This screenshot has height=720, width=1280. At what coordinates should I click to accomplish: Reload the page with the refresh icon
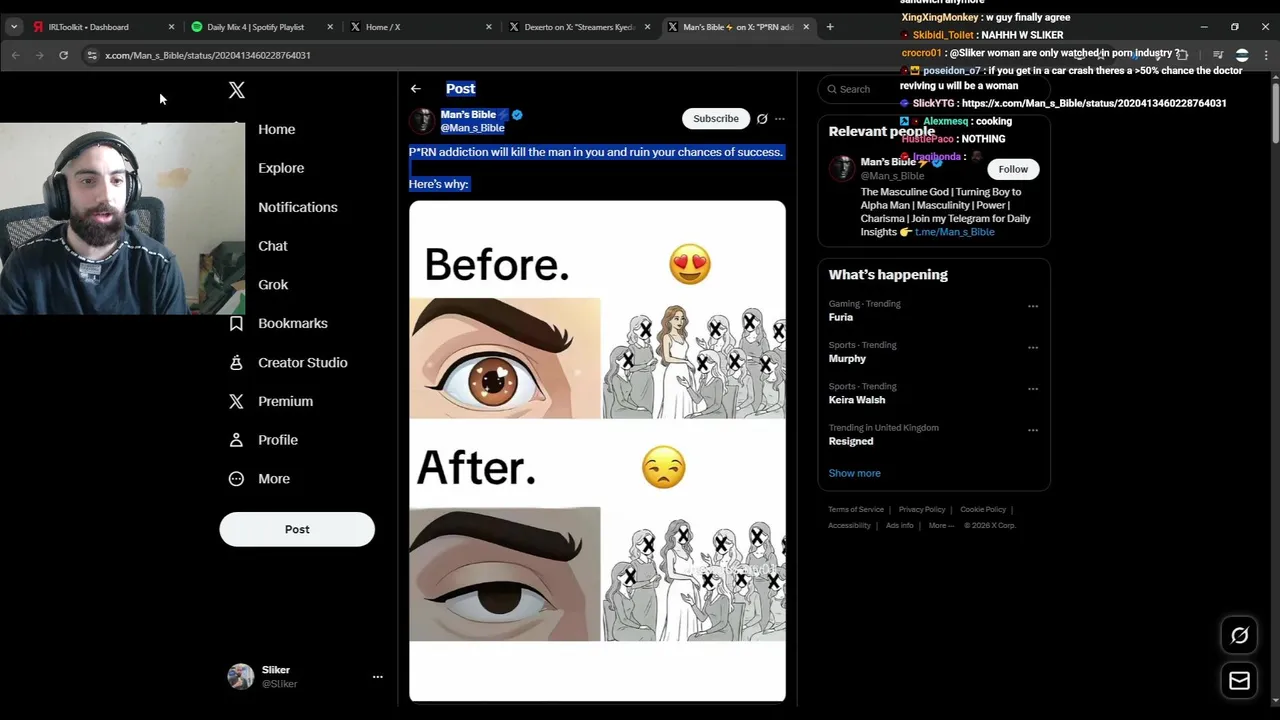63,55
